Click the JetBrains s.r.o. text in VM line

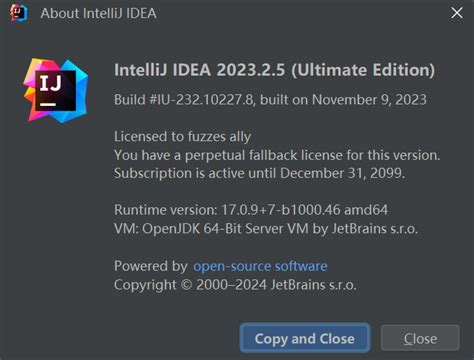point(374,229)
